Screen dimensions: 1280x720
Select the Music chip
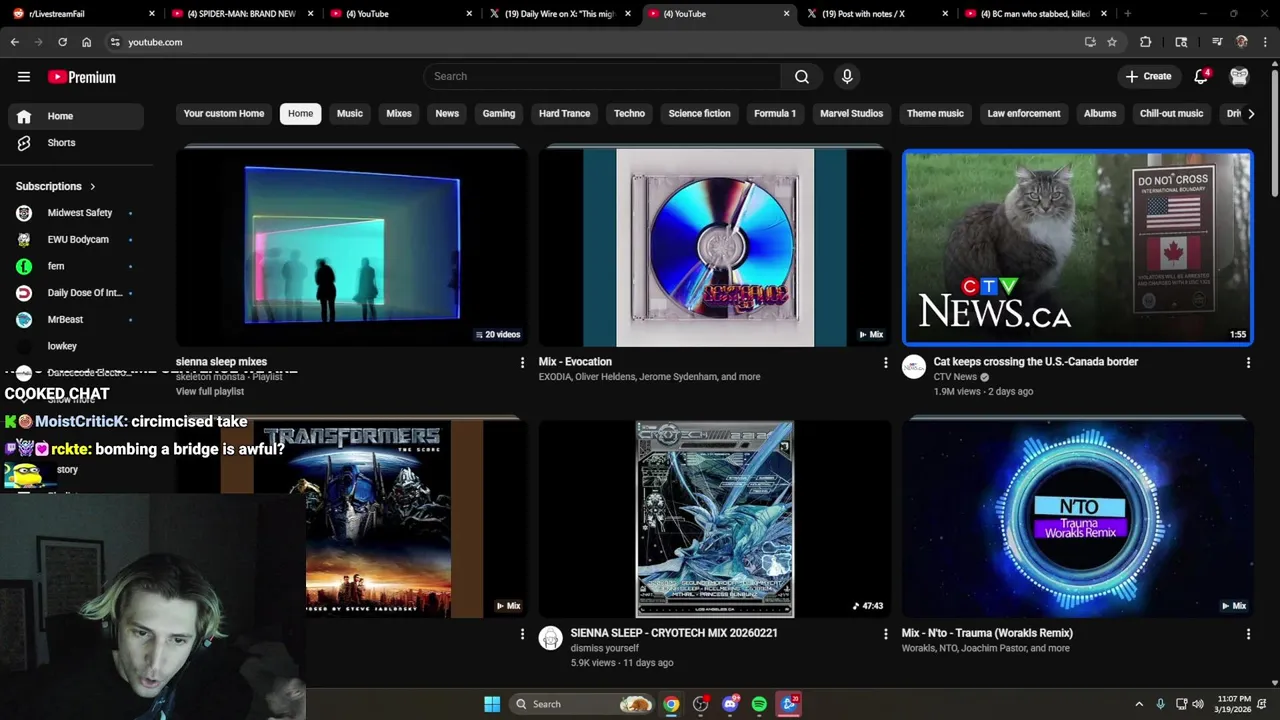[350, 114]
